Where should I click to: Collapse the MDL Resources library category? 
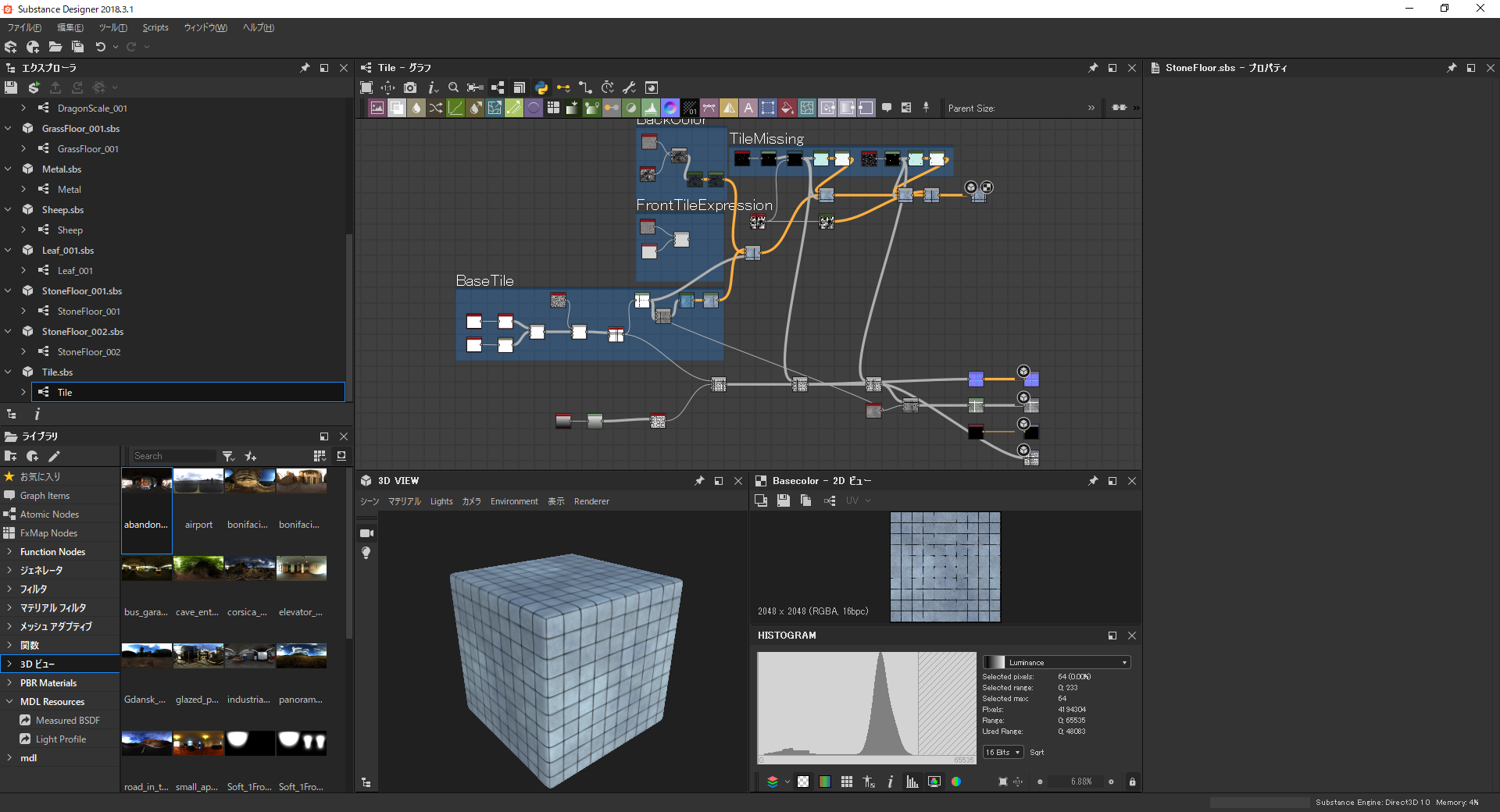point(9,701)
